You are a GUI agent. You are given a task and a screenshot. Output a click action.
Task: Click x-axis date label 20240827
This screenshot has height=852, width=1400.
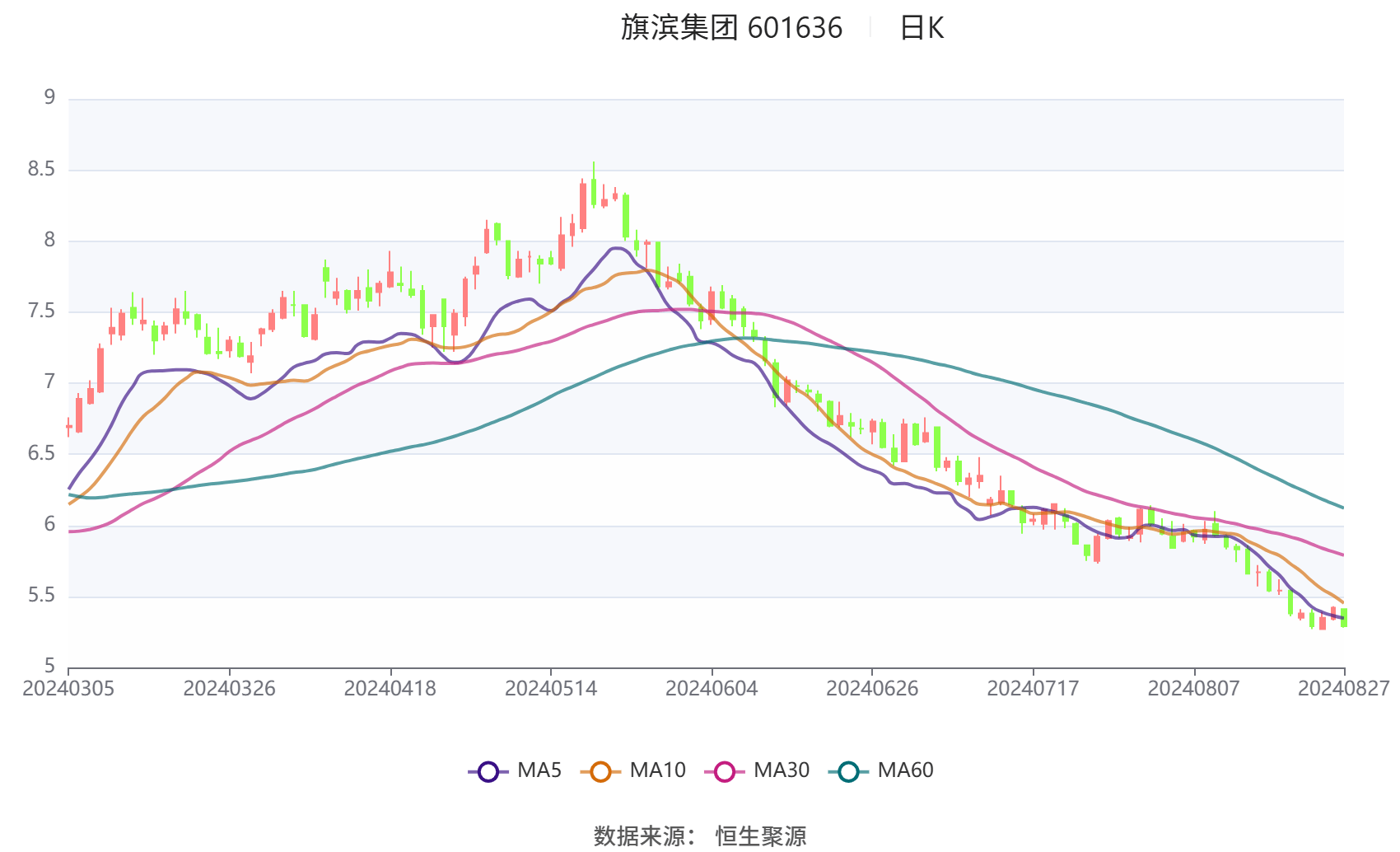pos(1344,689)
